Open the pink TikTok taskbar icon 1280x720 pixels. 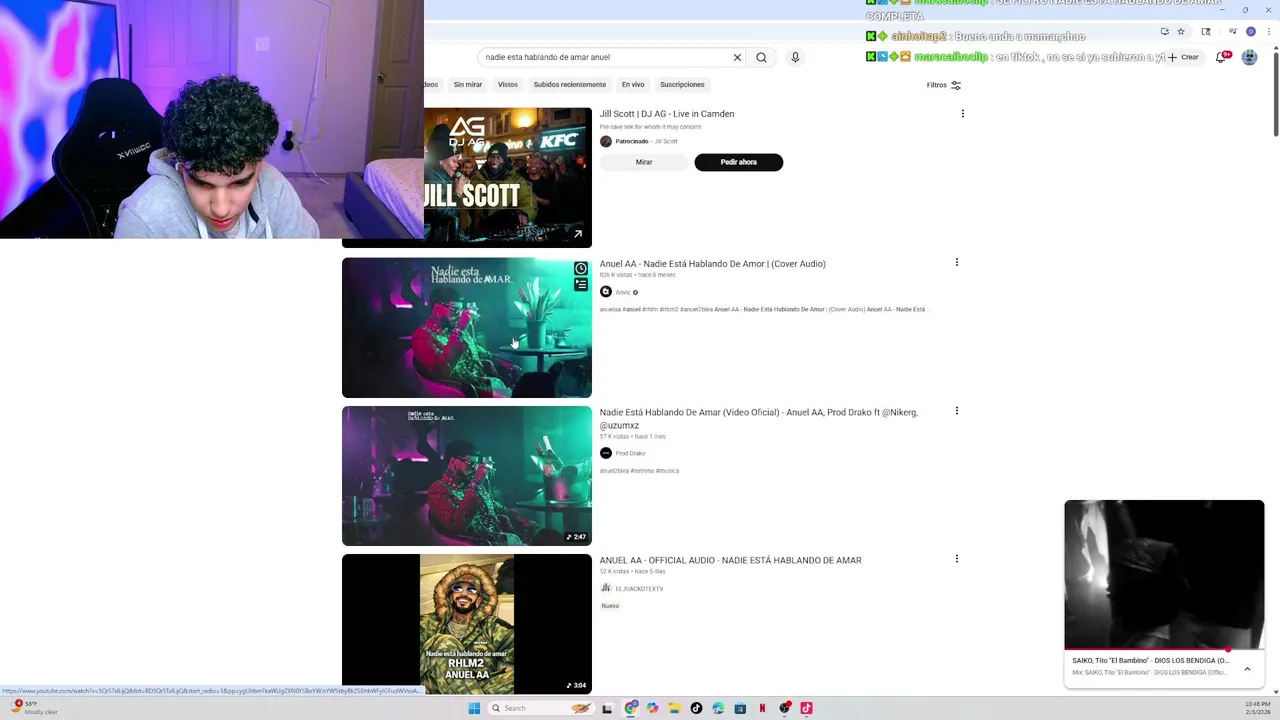tap(806, 708)
